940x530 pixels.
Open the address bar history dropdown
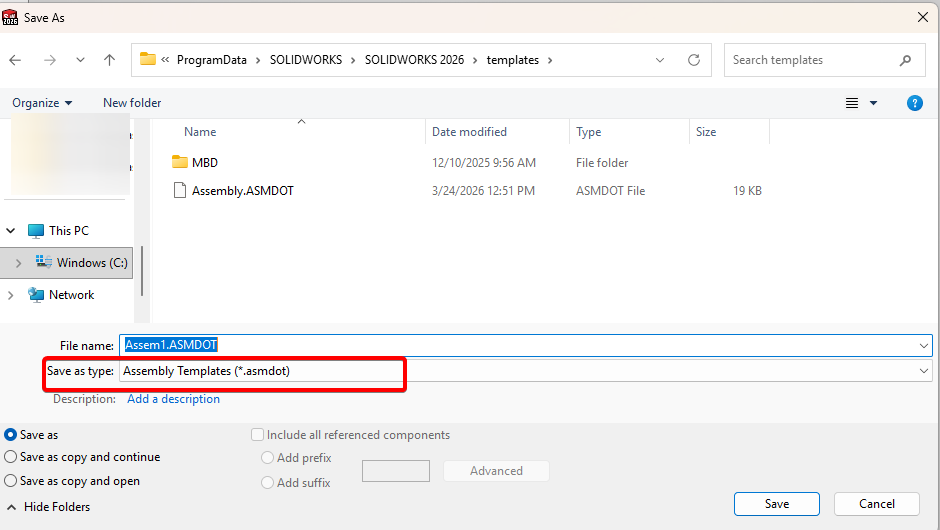660,60
